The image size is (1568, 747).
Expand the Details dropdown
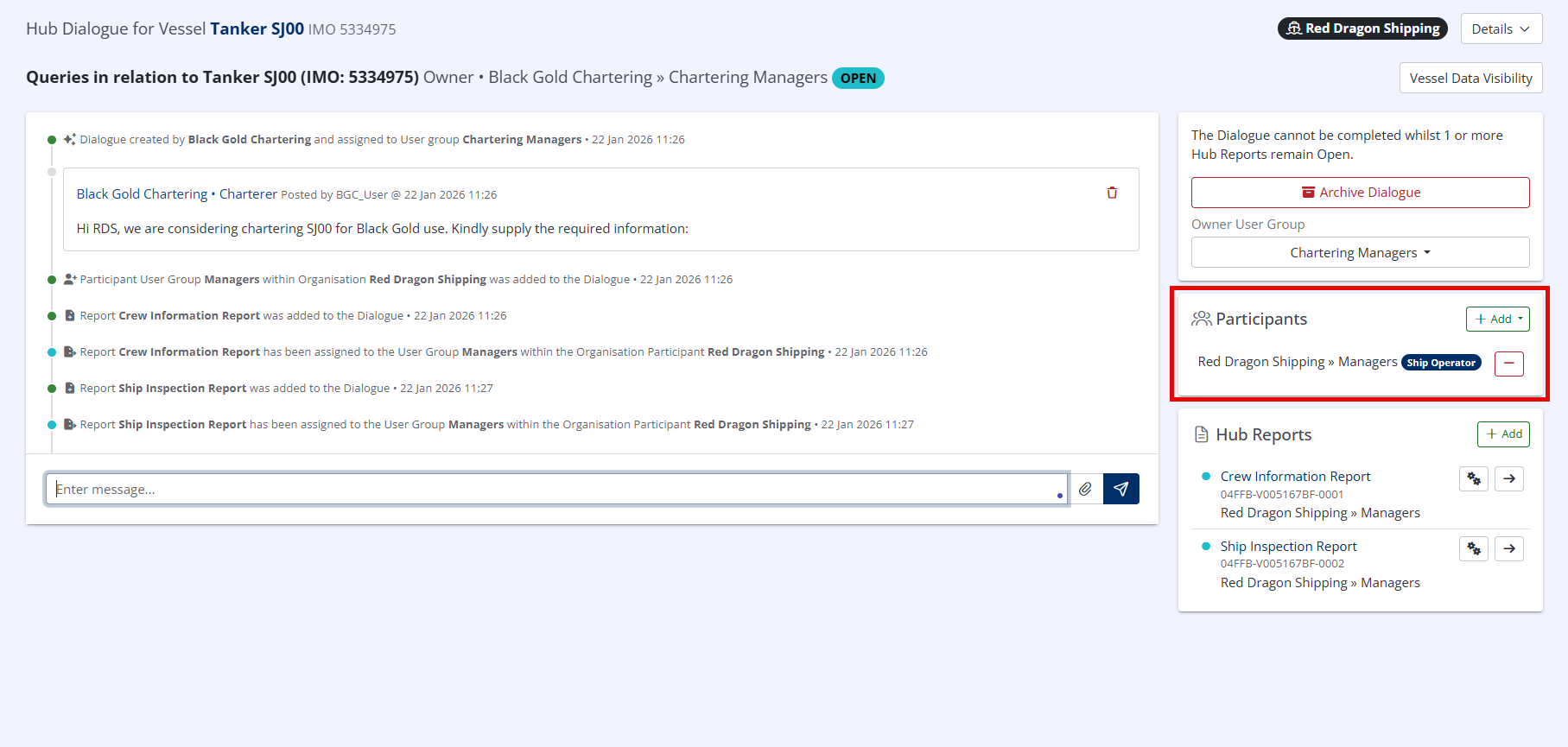pyautogui.click(x=1501, y=28)
